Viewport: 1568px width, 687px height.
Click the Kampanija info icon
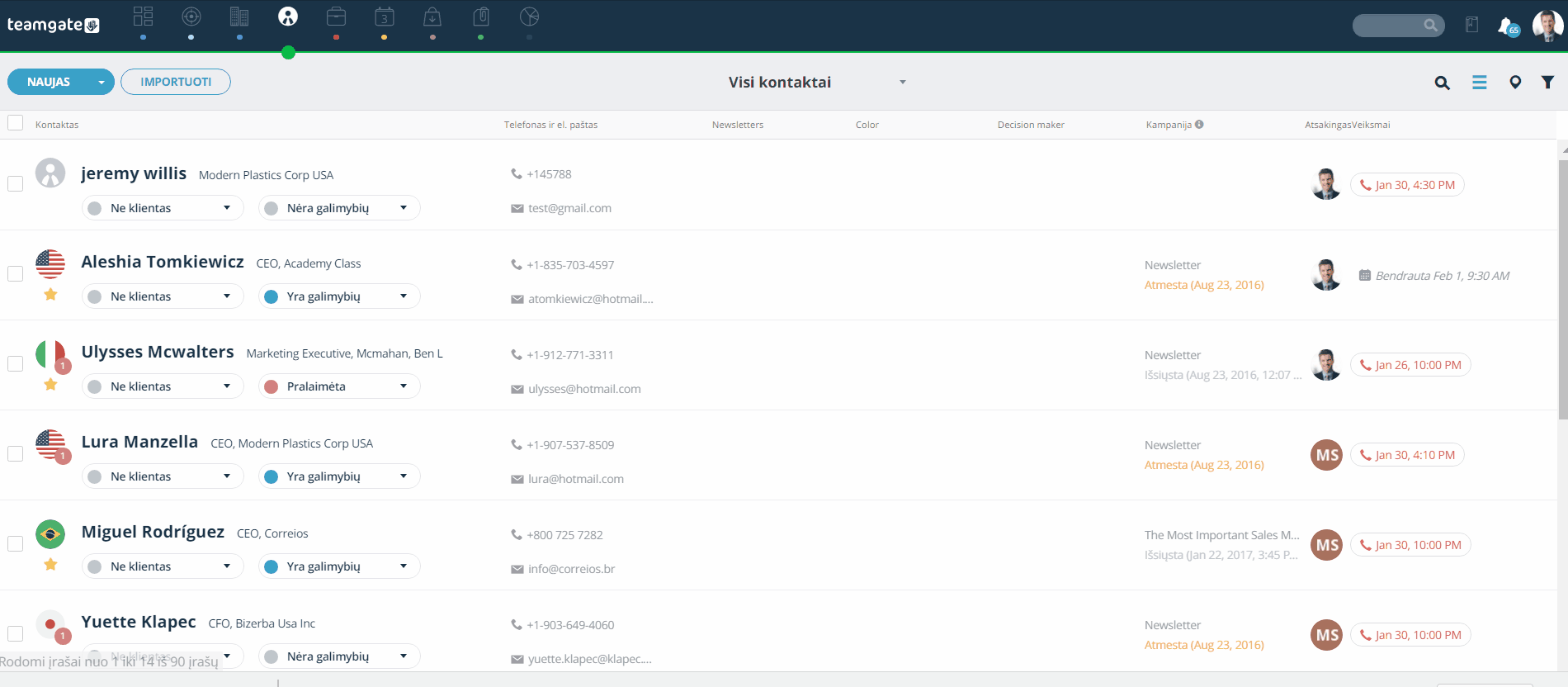point(1199,125)
